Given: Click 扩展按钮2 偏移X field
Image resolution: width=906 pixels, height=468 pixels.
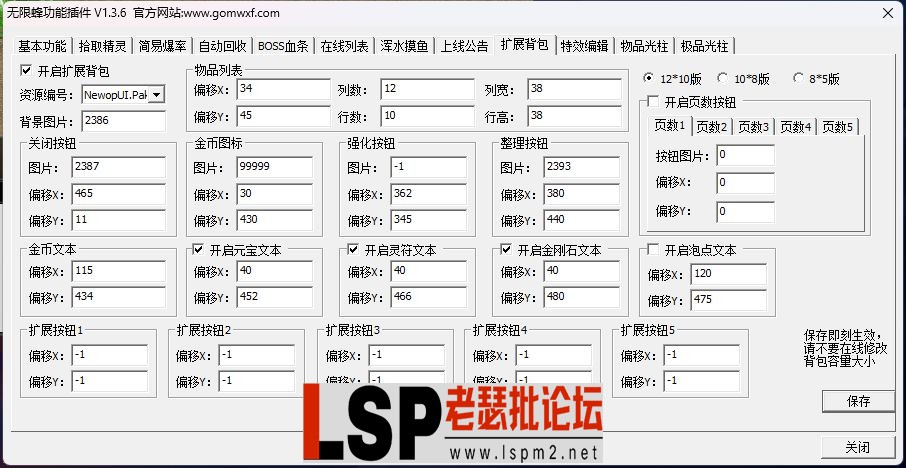Looking at the screenshot, I should pyautogui.click(x=257, y=355).
